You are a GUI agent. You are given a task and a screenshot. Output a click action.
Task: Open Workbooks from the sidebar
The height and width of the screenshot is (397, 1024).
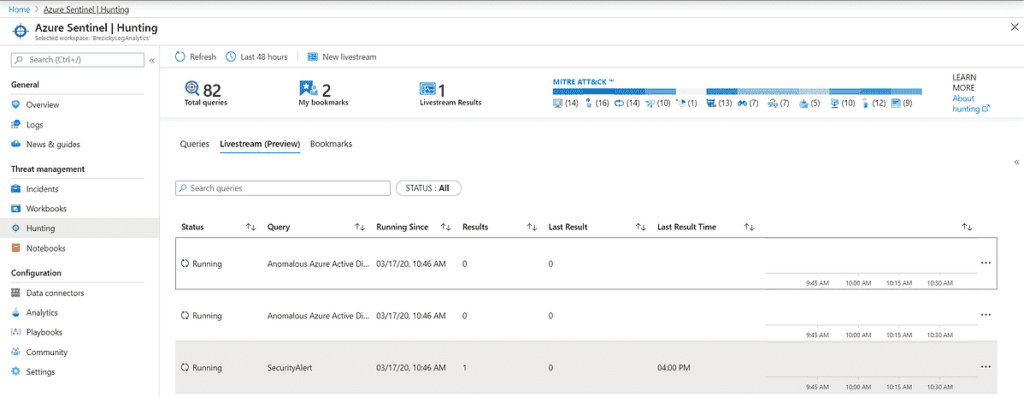pyautogui.click(x=46, y=208)
